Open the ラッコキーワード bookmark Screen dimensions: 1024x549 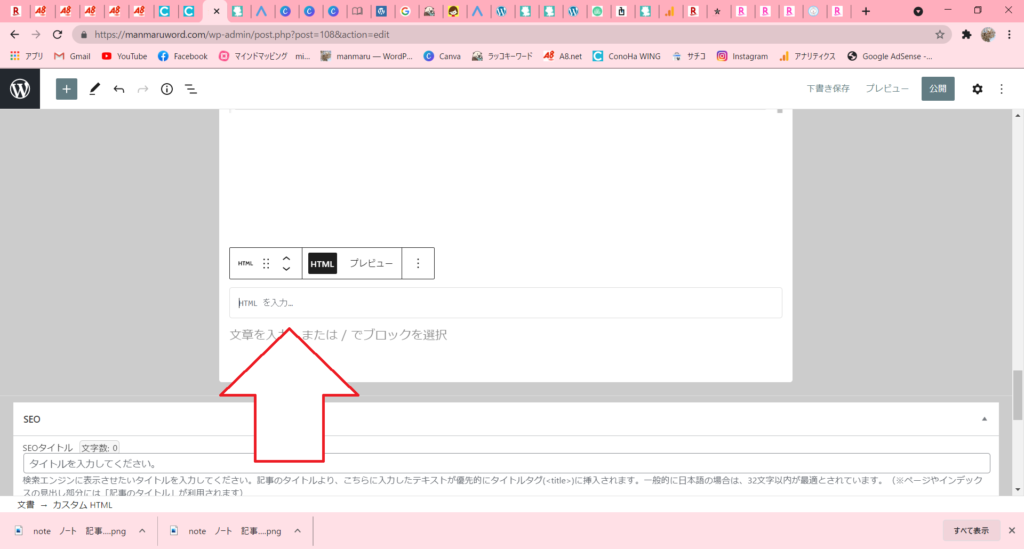(x=502, y=56)
